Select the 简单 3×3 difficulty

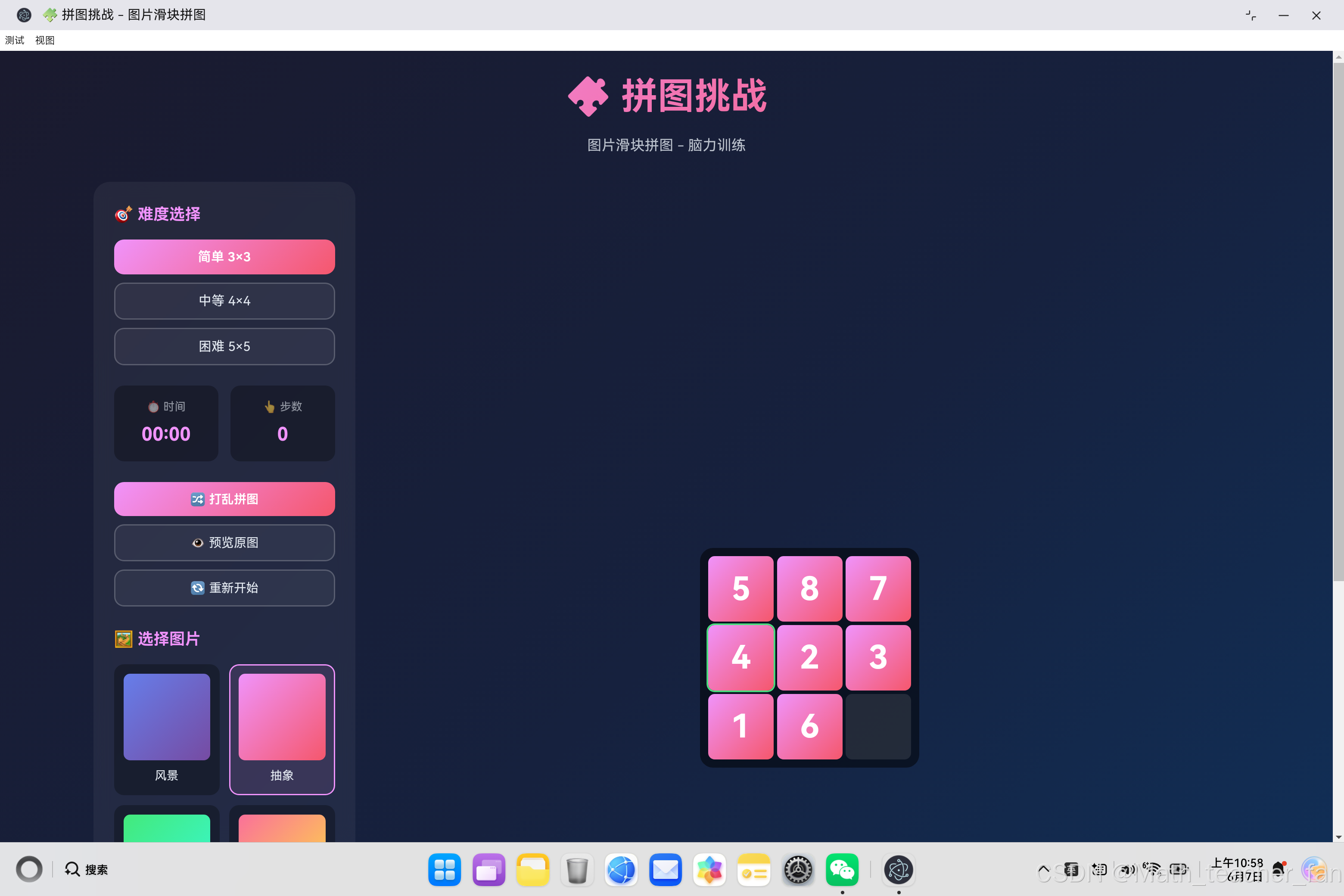click(224, 257)
